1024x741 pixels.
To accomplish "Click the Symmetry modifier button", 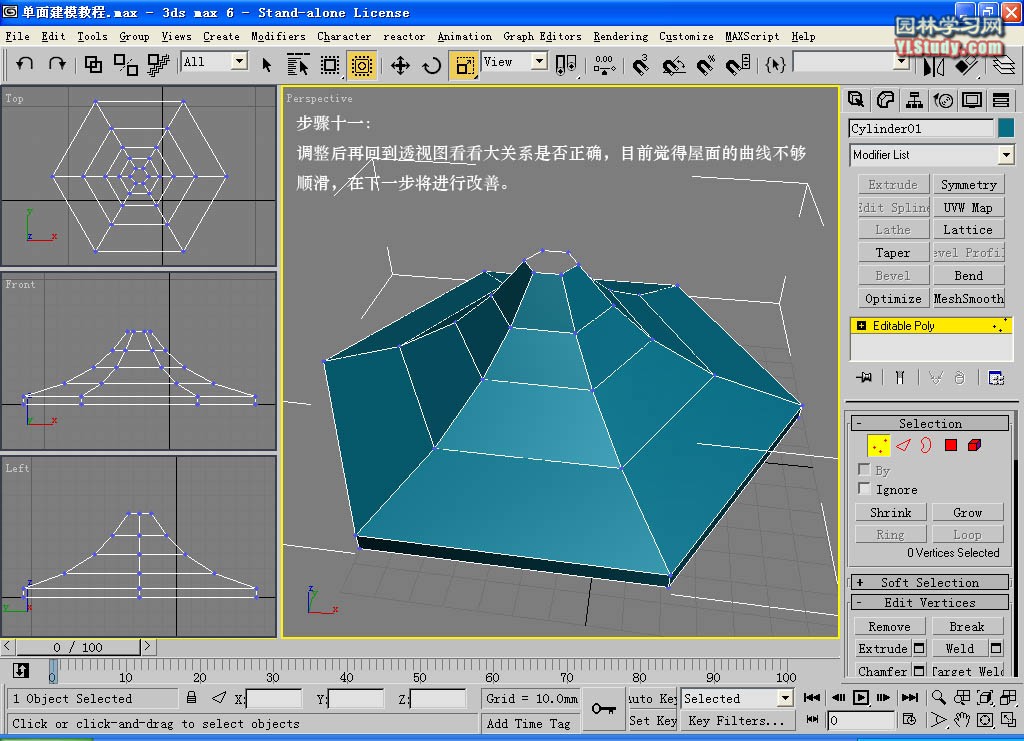I will [x=968, y=185].
